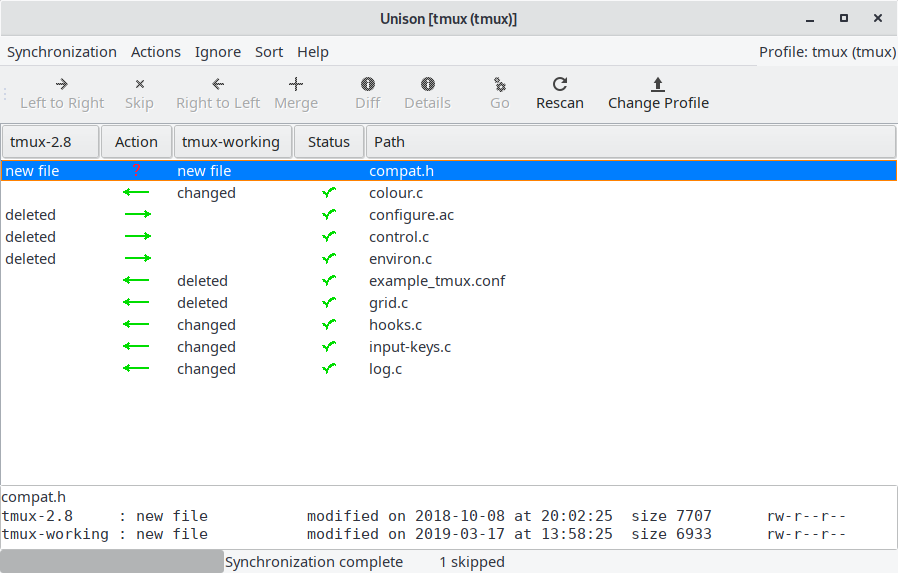Open the Synchronization menu

pyautogui.click(x=62, y=52)
